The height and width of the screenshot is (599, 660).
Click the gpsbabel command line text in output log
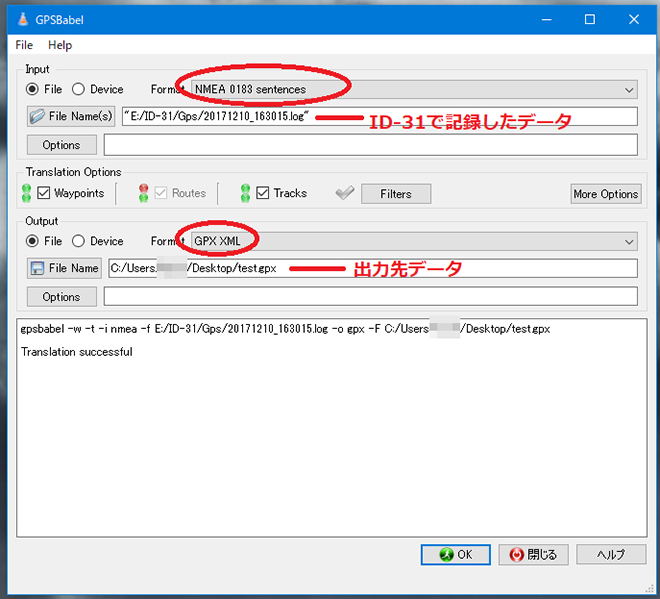click(285, 329)
